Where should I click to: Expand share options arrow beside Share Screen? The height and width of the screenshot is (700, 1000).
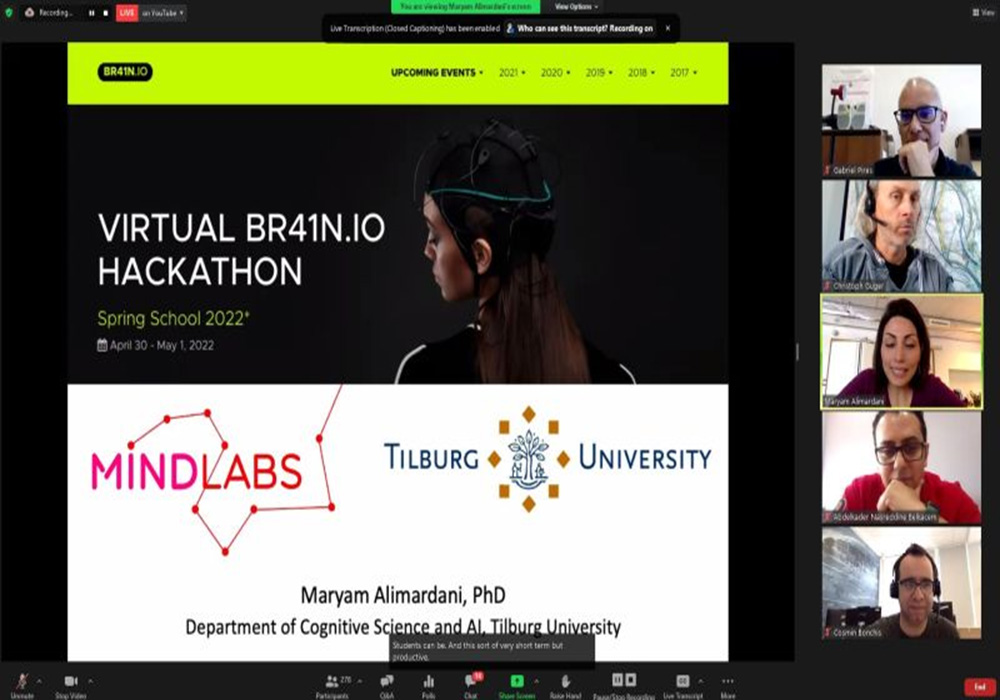[536, 681]
